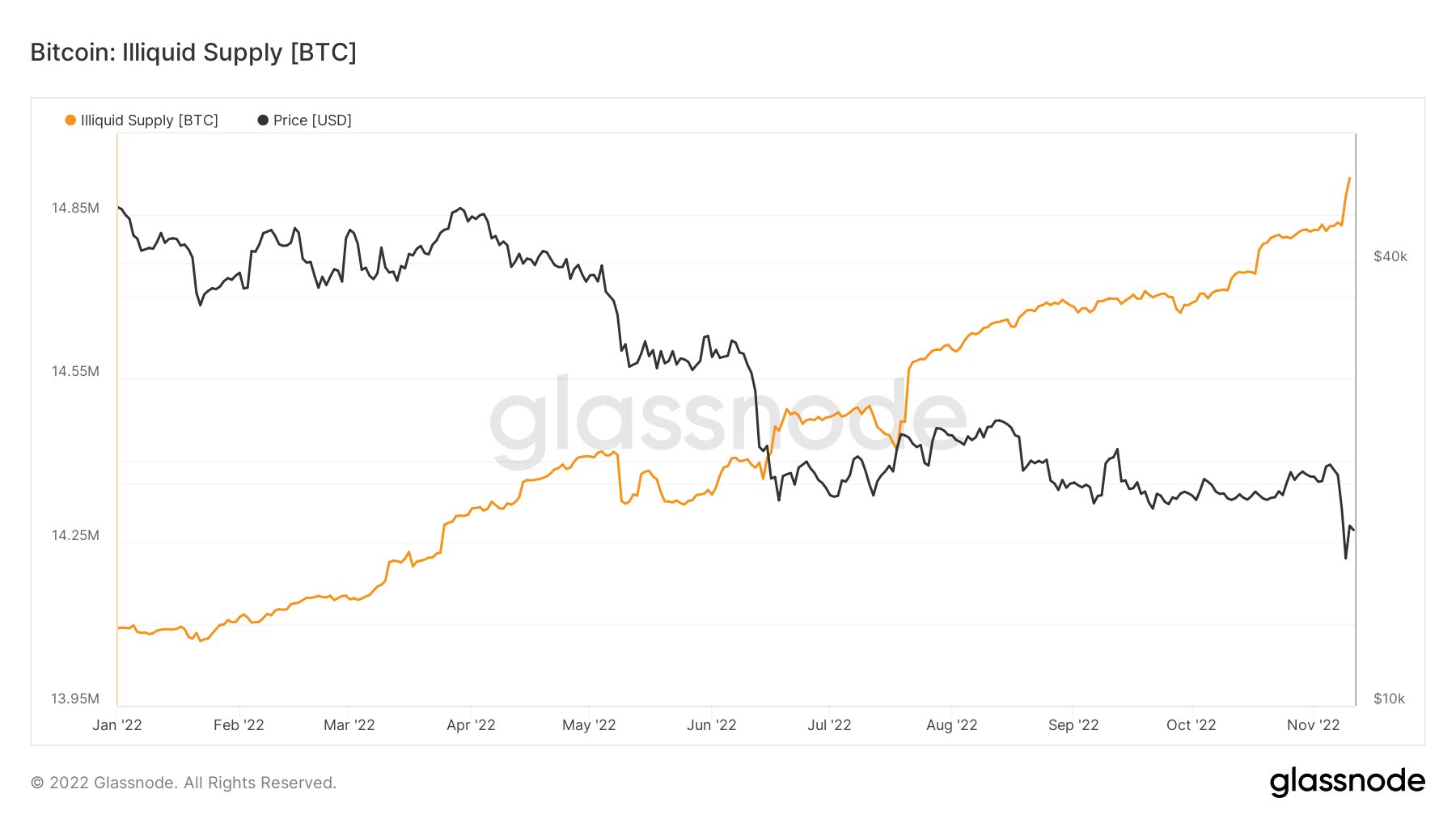Select the chart title Bitcoin: Illiquid Supply
The width and height of the screenshot is (1456, 819).
(x=193, y=53)
